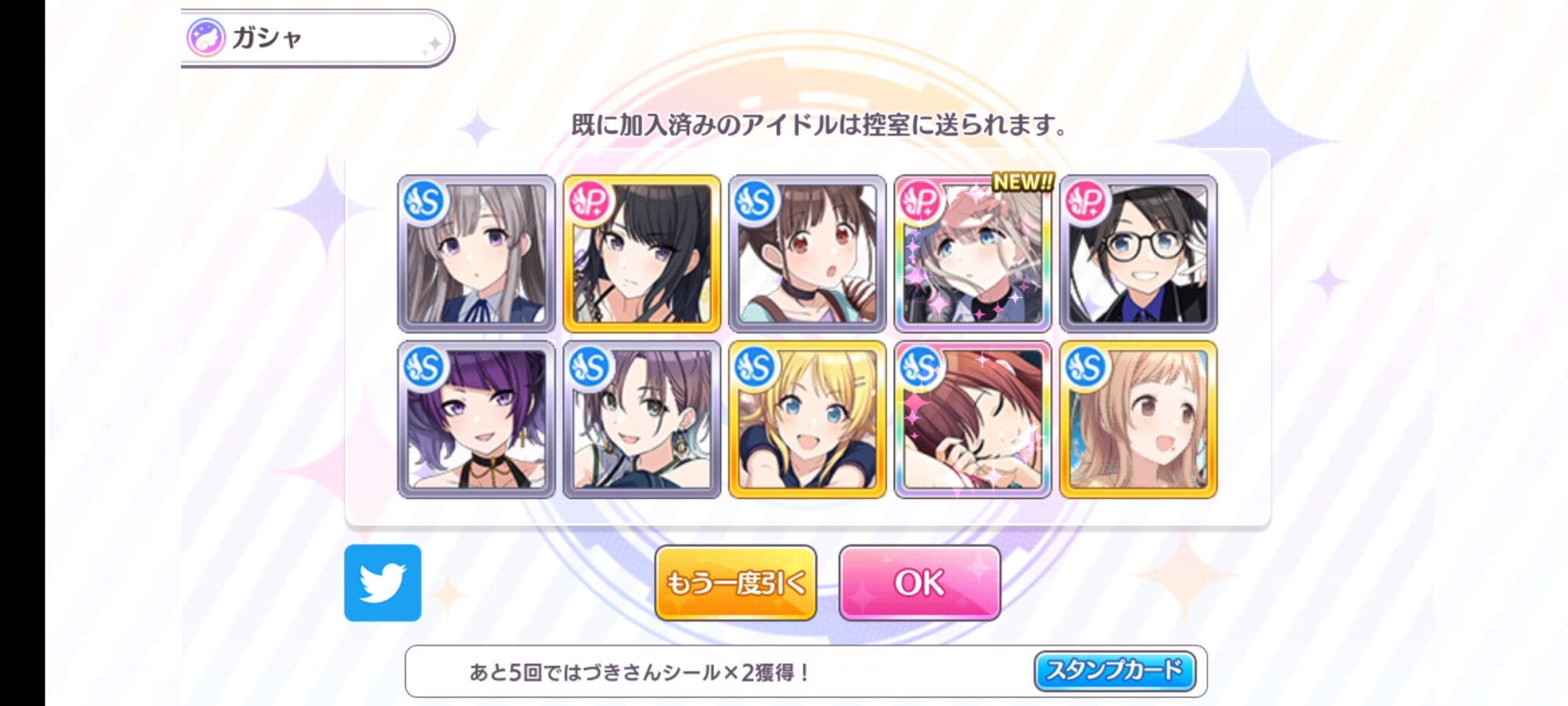The image size is (1568, 706).
Task: Select the sleeping red-haired idol card
Action: [973, 420]
